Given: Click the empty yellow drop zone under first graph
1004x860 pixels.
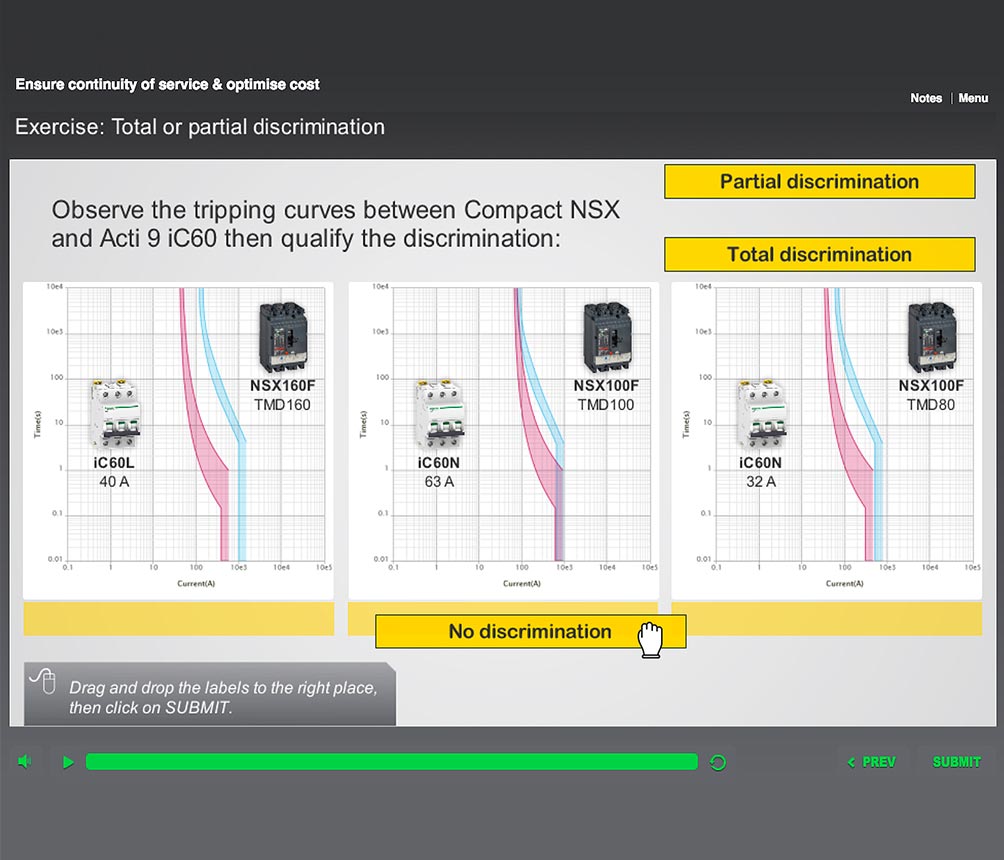Looking at the screenshot, I should (x=178, y=619).
